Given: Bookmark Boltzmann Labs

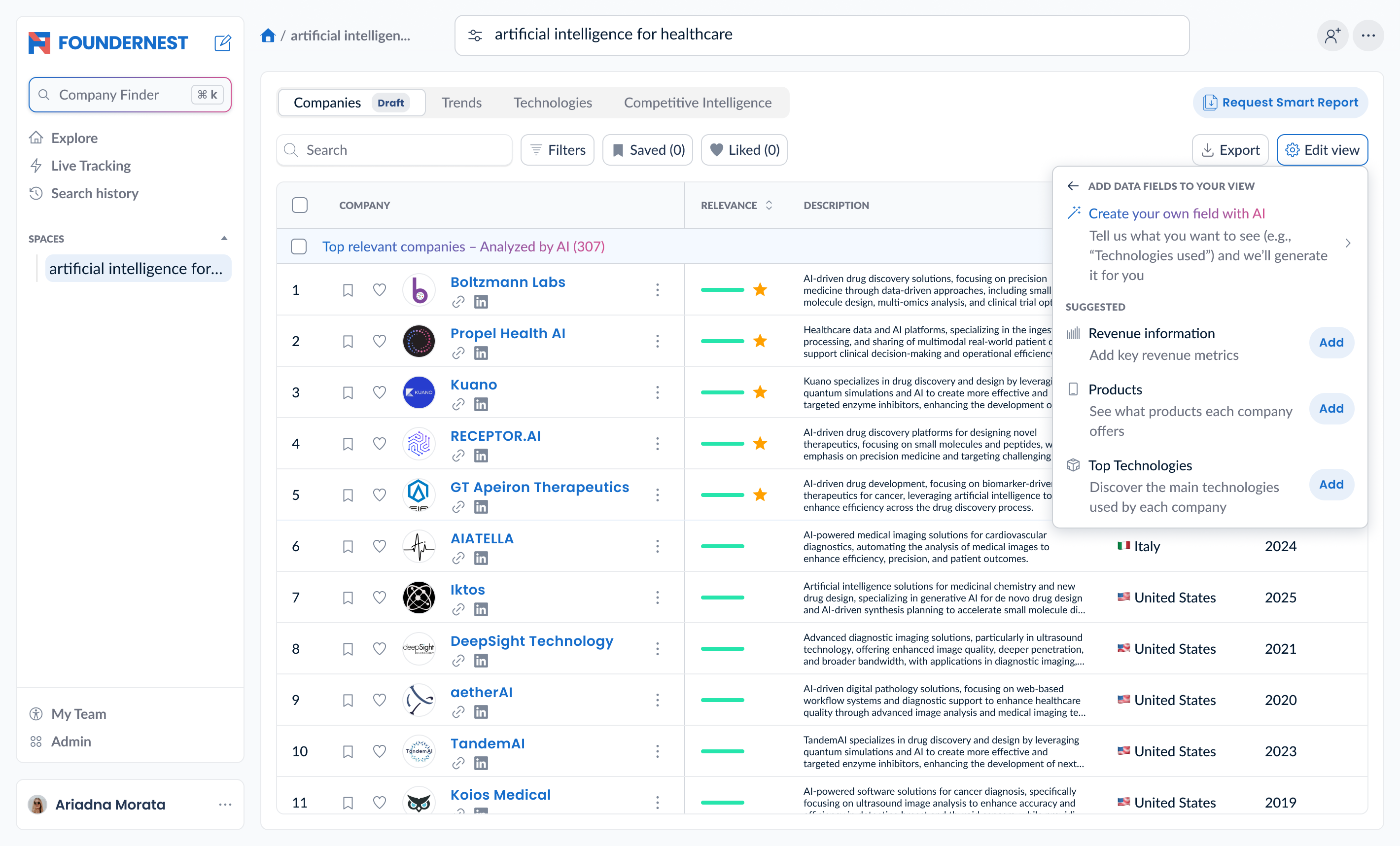Looking at the screenshot, I should [348, 290].
